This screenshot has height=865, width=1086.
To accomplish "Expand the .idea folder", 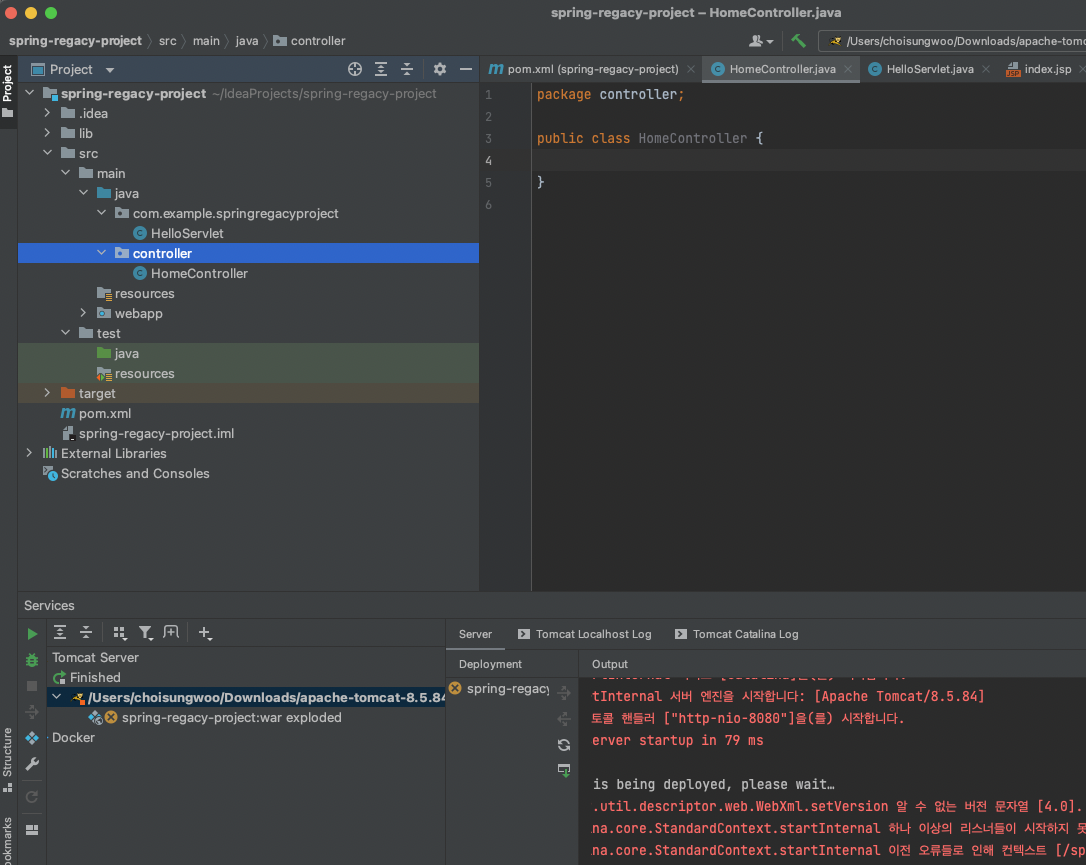I will click(x=47, y=113).
